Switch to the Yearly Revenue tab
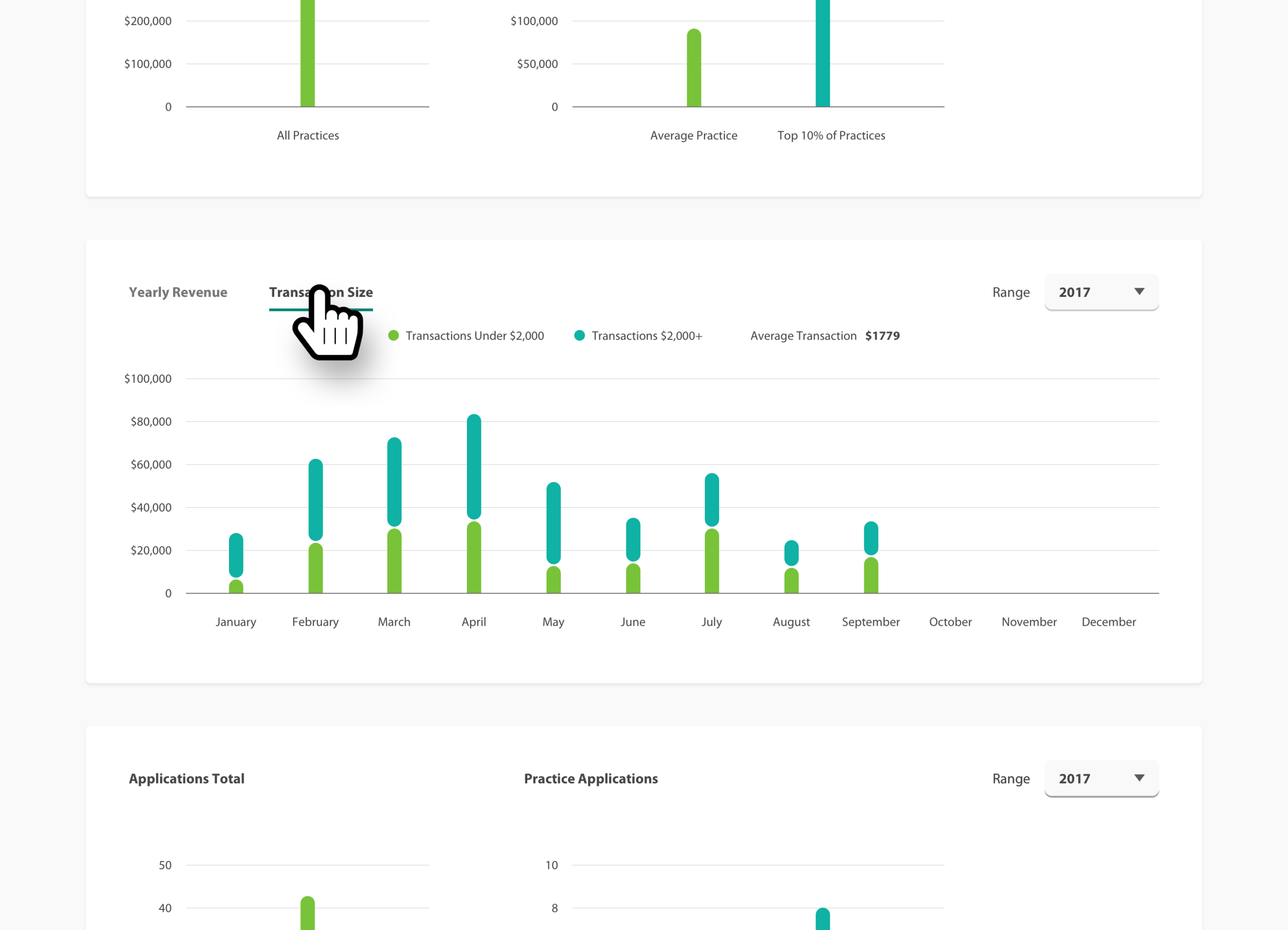Viewport: 1288px width, 930px height. (x=178, y=292)
